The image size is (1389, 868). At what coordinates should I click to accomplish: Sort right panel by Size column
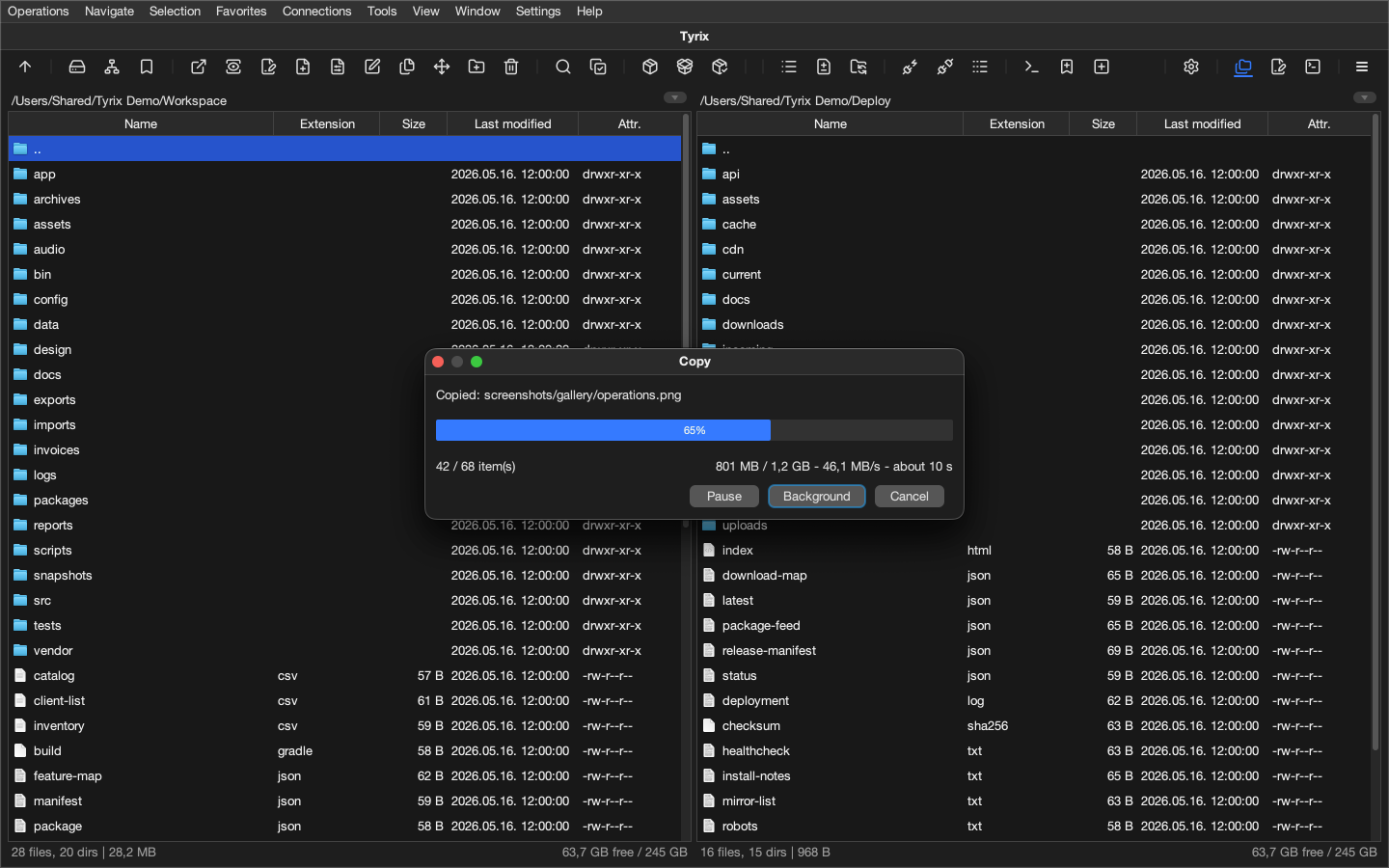1103,123
